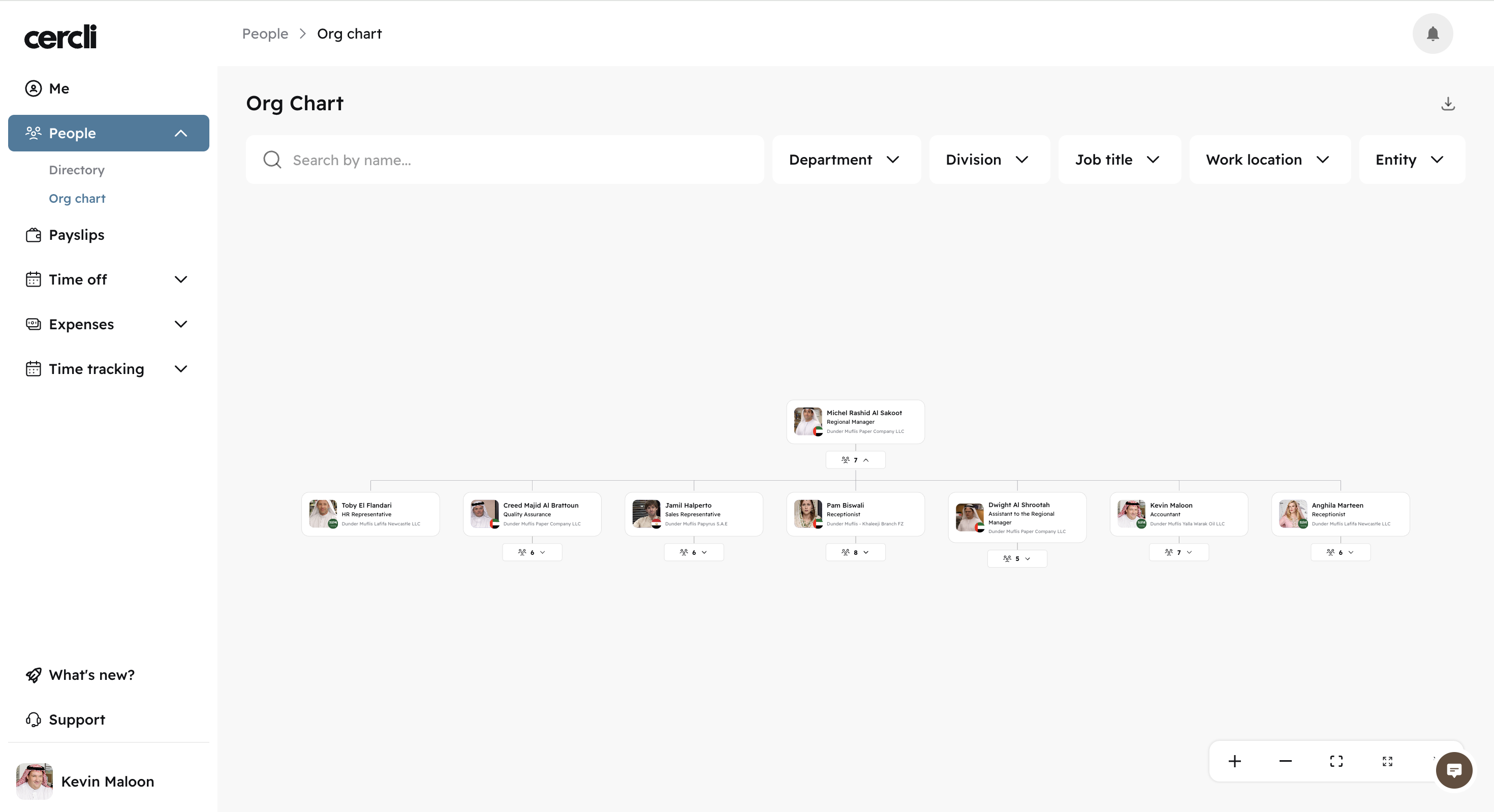Click the search magnifier icon
Viewport: 1494px width, 812px height.
272,160
